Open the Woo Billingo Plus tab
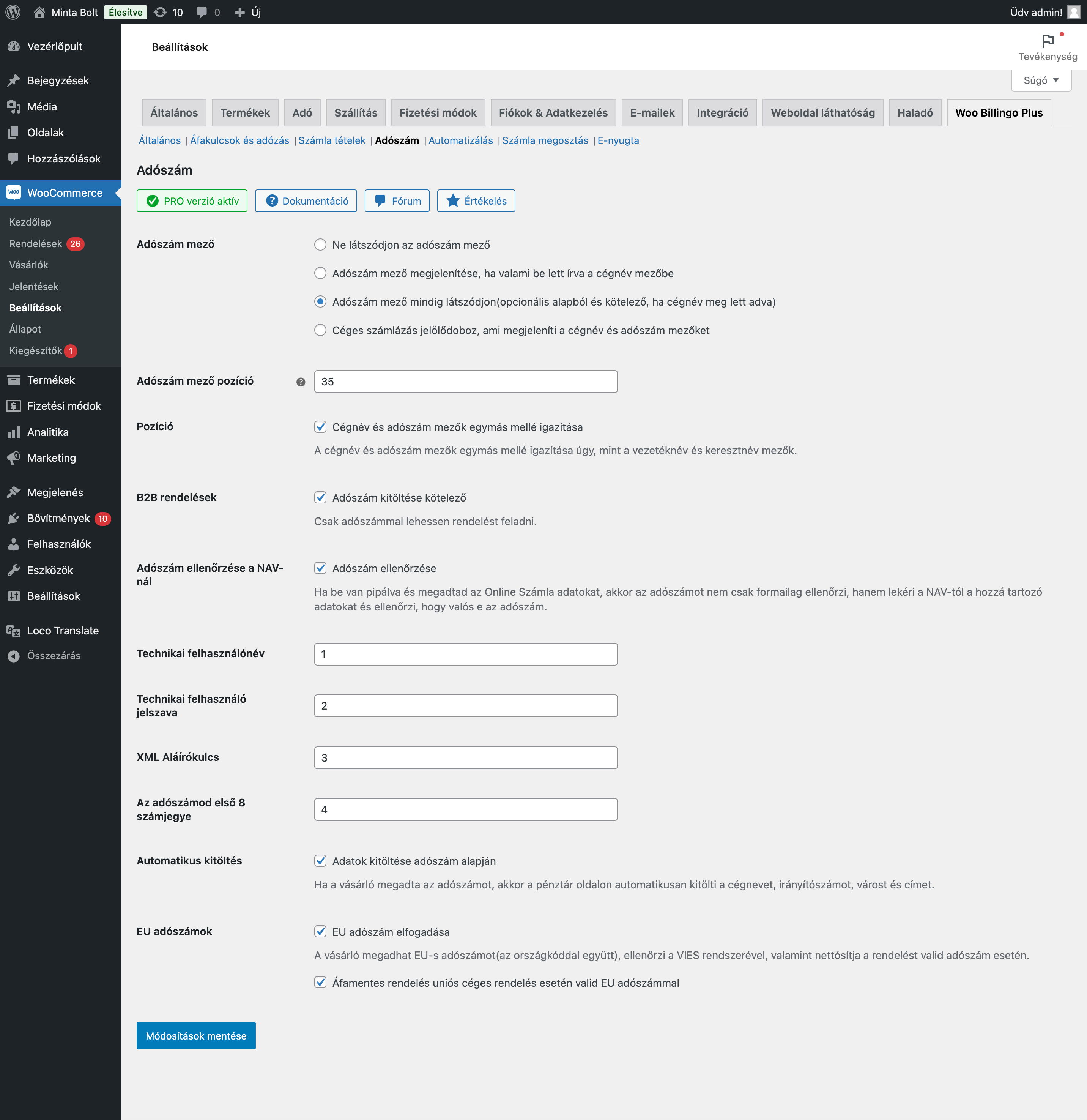The height and width of the screenshot is (1120, 1087). pos(999,113)
